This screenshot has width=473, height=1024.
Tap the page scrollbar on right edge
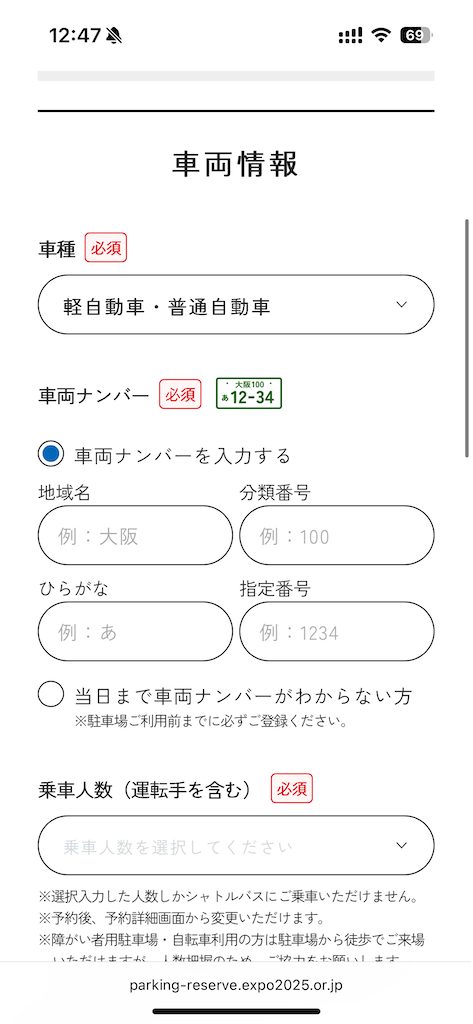pyautogui.click(x=466, y=338)
